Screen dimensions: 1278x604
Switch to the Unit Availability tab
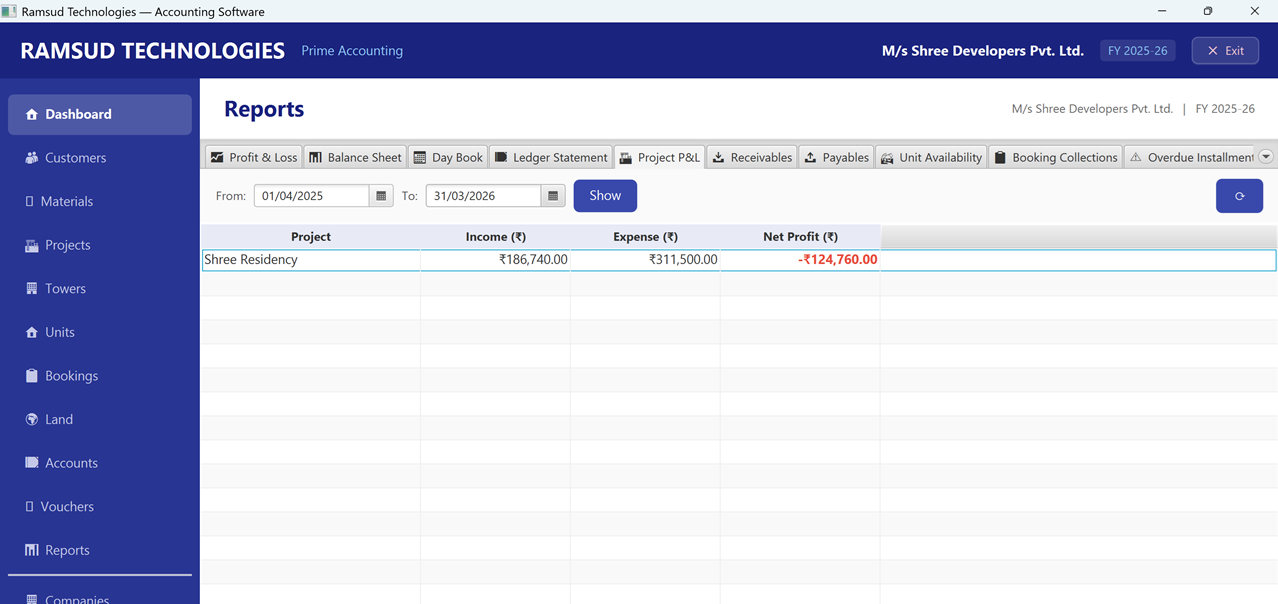(931, 157)
